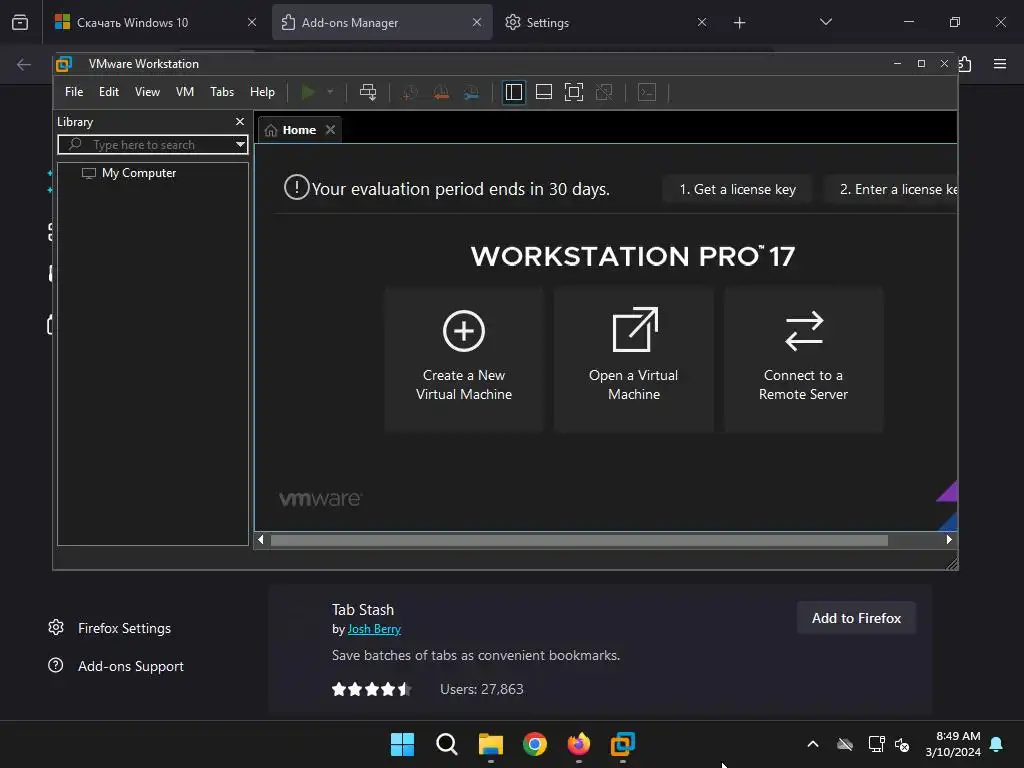Open the Firefox extensions puzzle icon
Viewport: 1024px width, 768px height.
pos(965,64)
